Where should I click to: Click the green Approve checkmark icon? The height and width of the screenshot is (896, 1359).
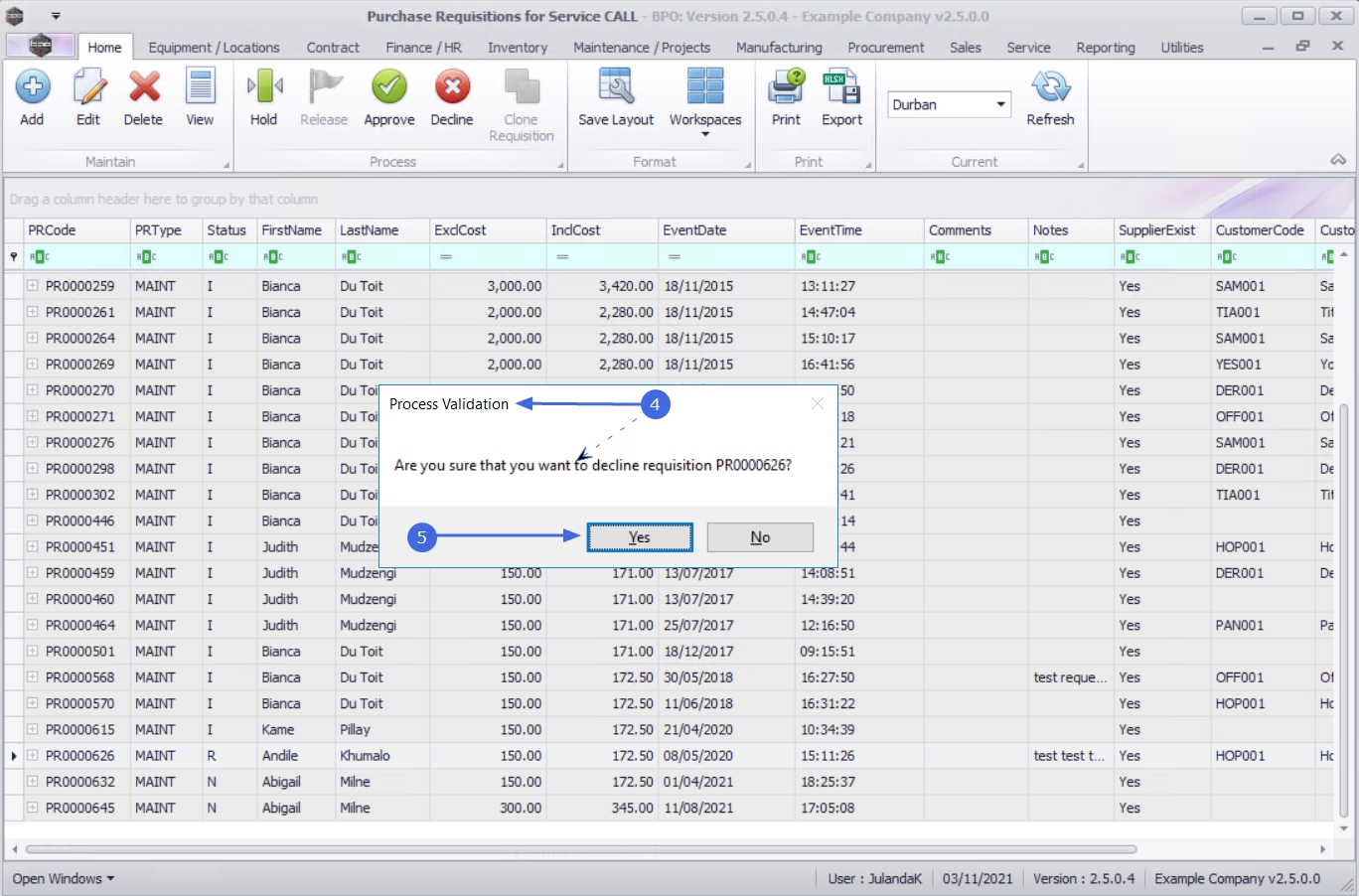tap(389, 87)
